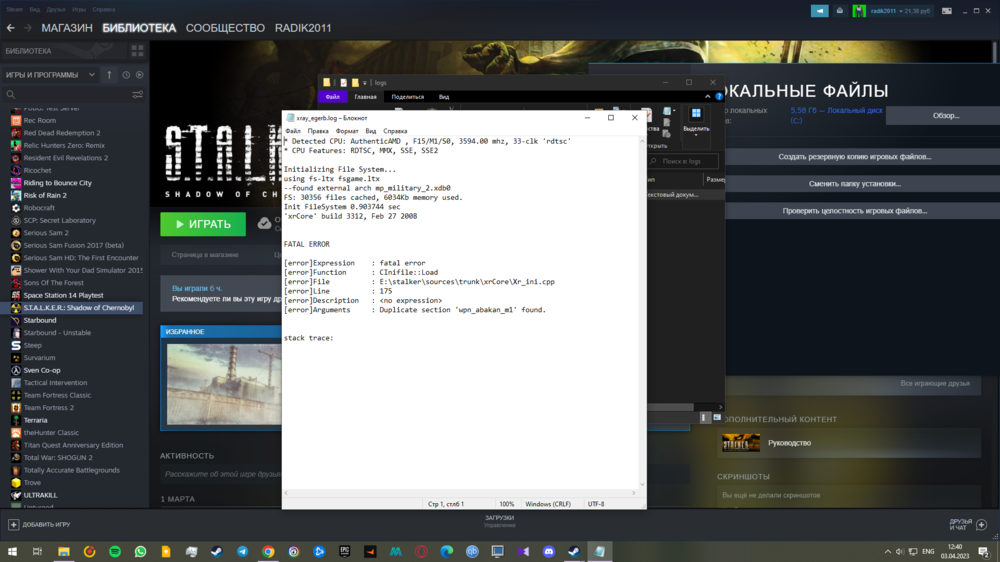Open Поделиться tab in Explorer window
The height and width of the screenshot is (562, 1000).
[408, 97]
